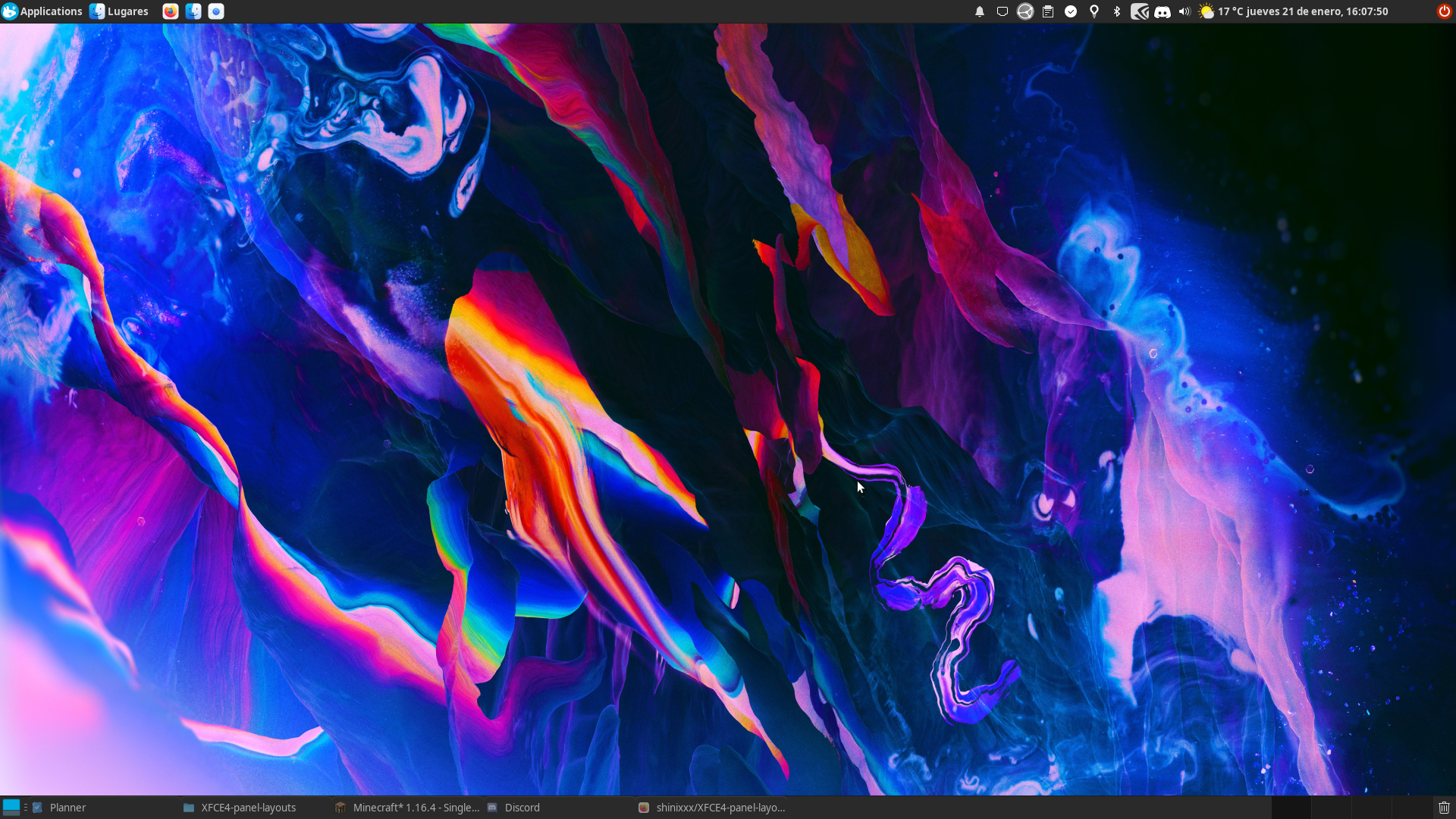1456x819 pixels.
Task: Open the notifications bell
Action: [980, 11]
